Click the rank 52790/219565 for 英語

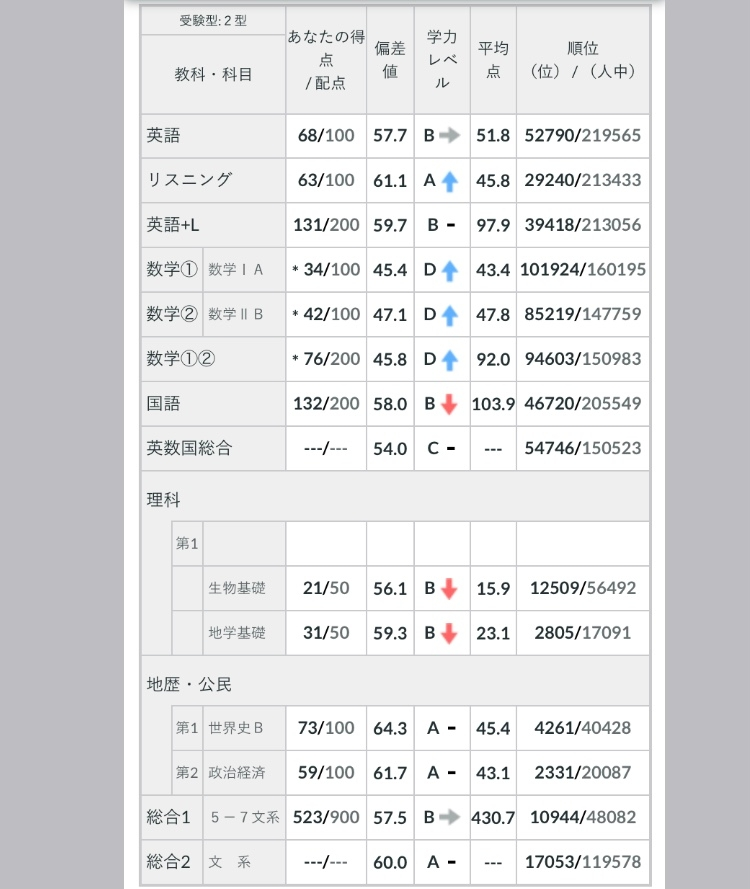pos(583,136)
